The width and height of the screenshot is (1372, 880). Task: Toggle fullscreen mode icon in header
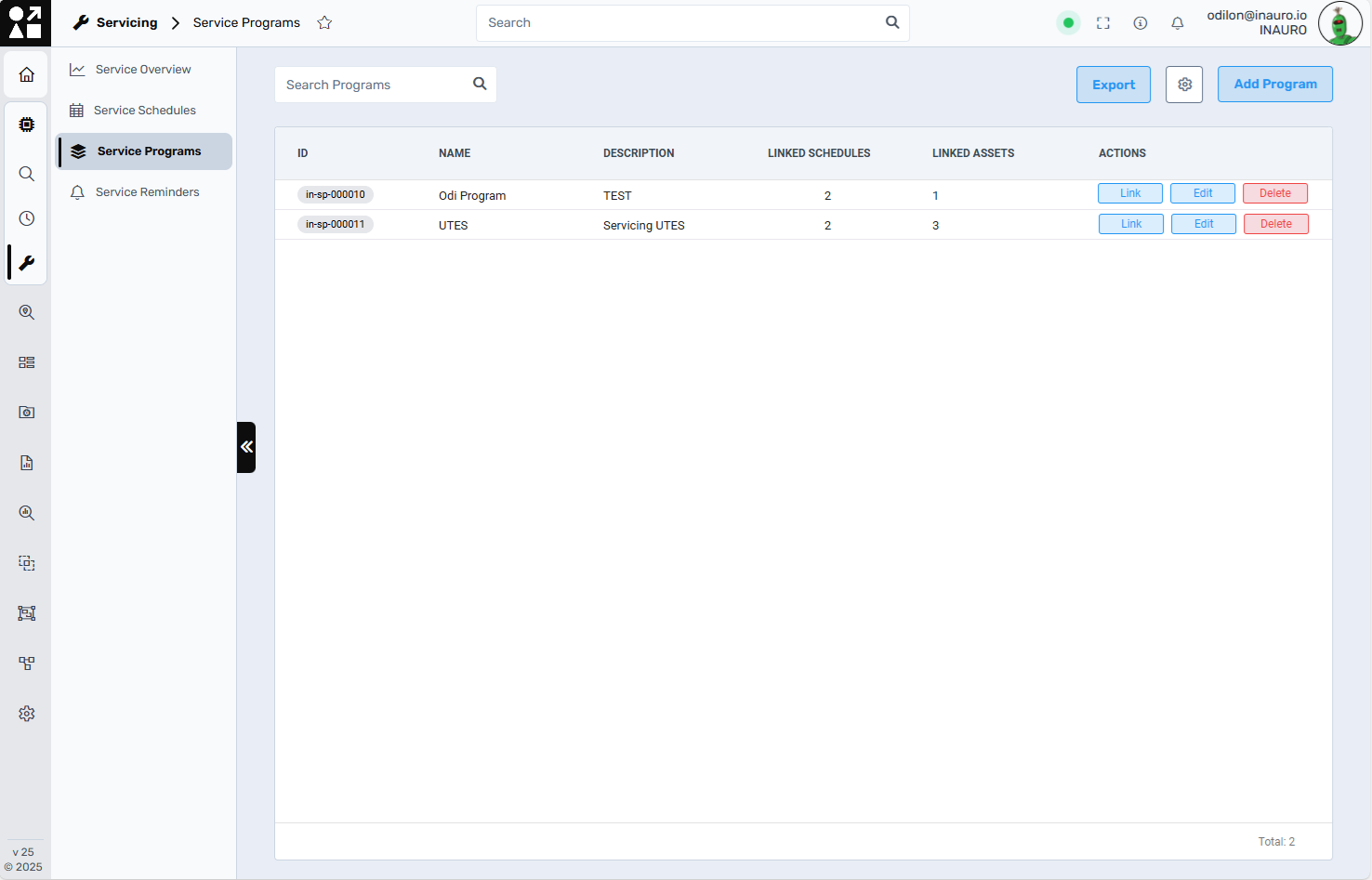click(x=1102, y=23)
